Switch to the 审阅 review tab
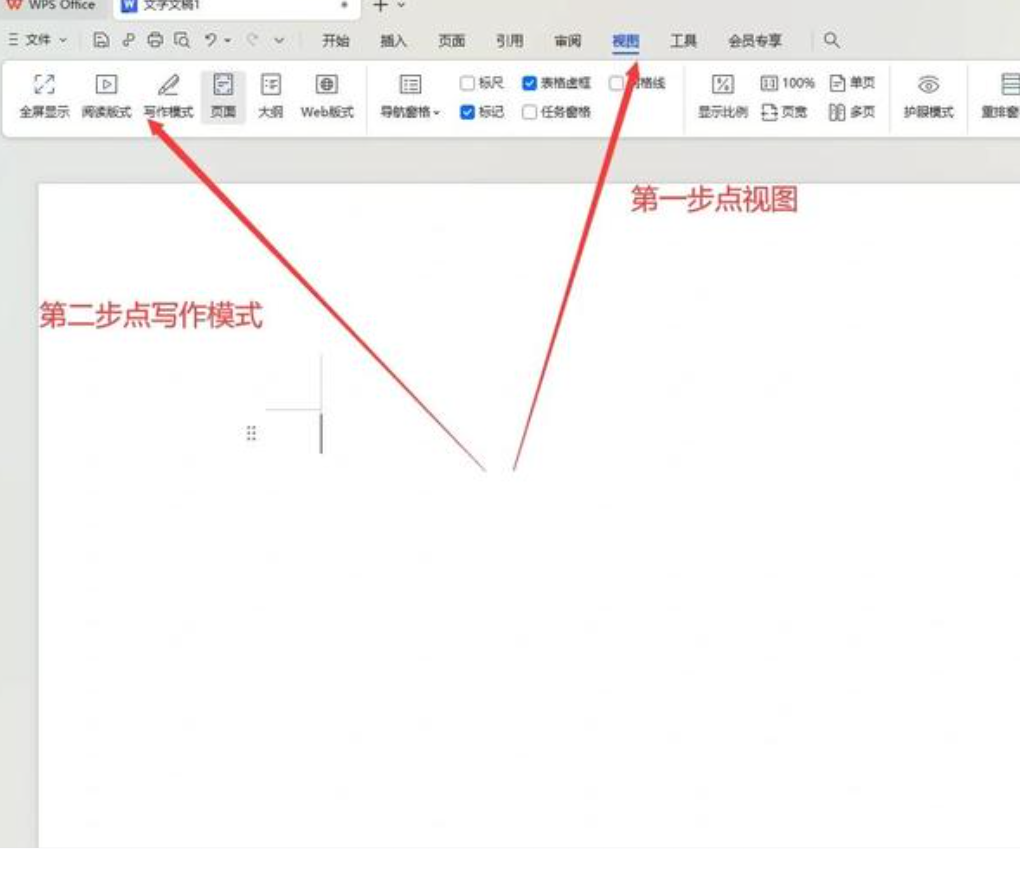1020x885 pixels. (568, 41)
